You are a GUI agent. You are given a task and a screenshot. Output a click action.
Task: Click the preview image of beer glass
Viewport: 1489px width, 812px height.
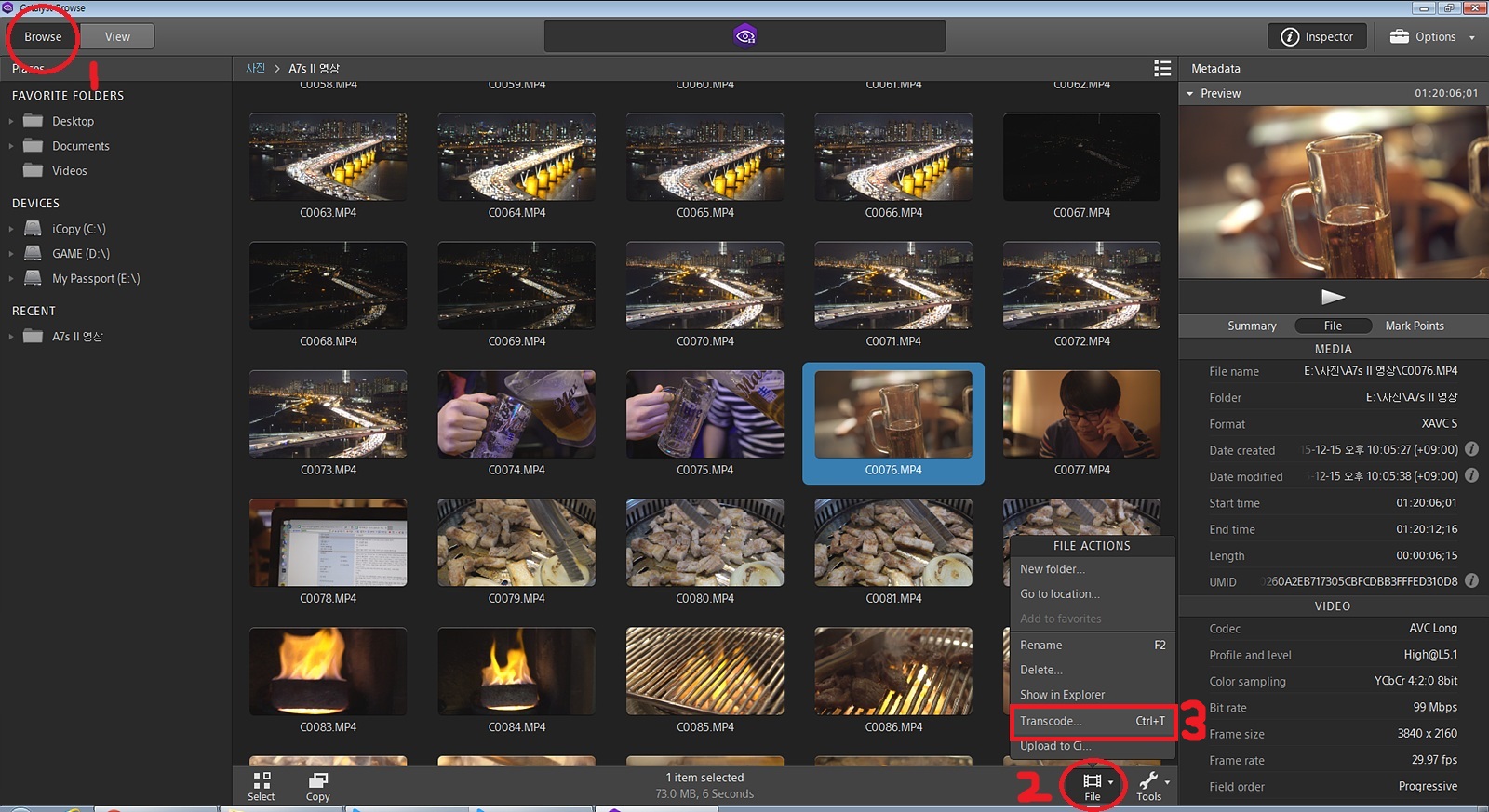(1334, 192)
